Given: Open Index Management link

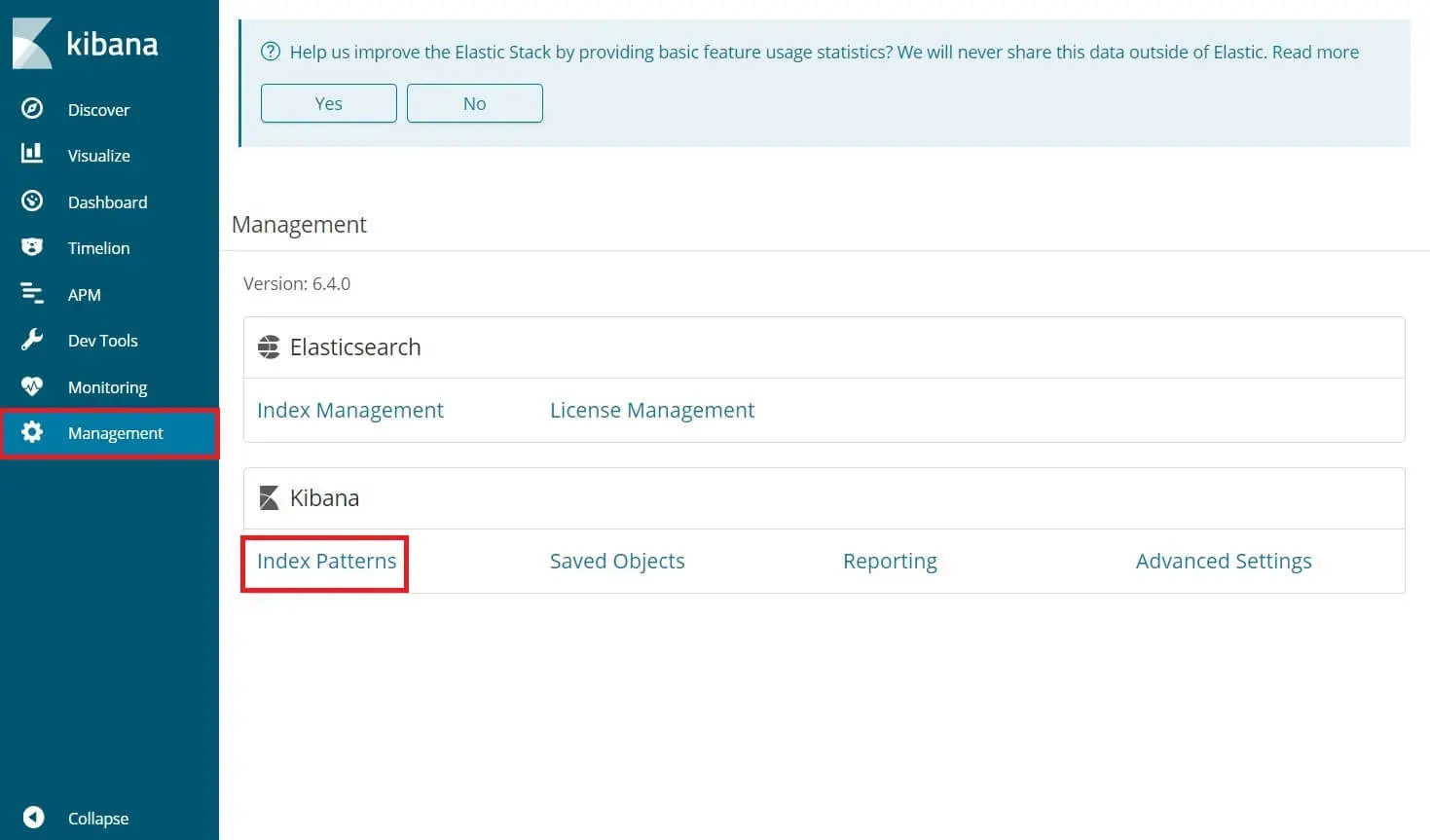Looking at the screenshot, I should pyautogui.click(x=350, y=410).
